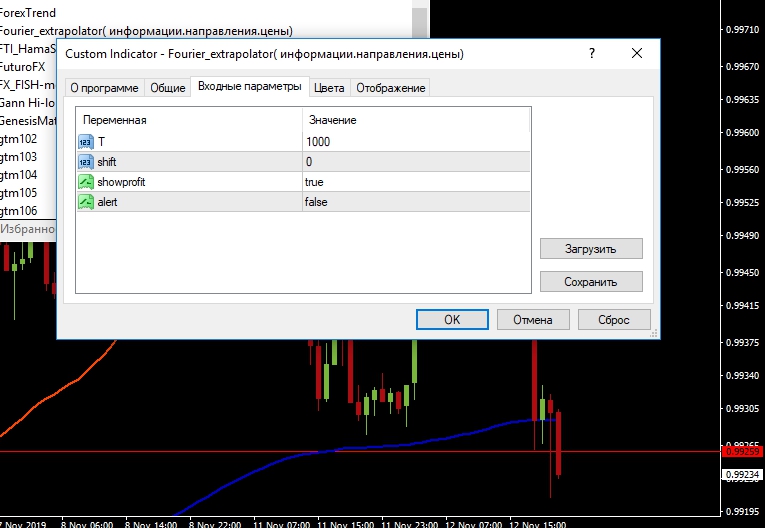Image resolution: width=765 pixels, height=528 pixels.
Task: Edit the shift value field showing 0
Action: click(415, 162)
